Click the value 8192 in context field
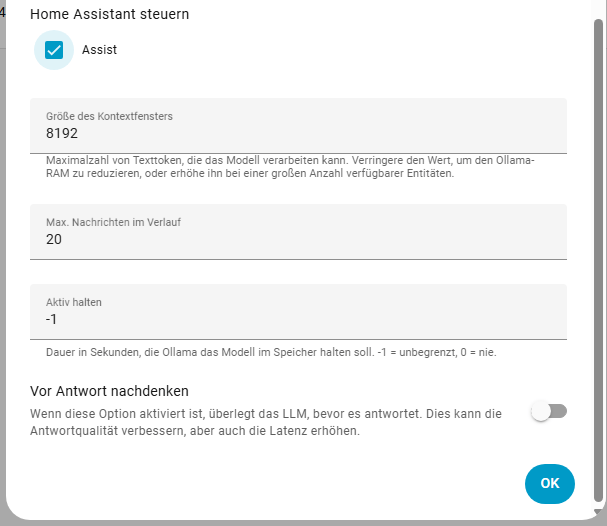607x526 pixels. [x=62, y=133]
